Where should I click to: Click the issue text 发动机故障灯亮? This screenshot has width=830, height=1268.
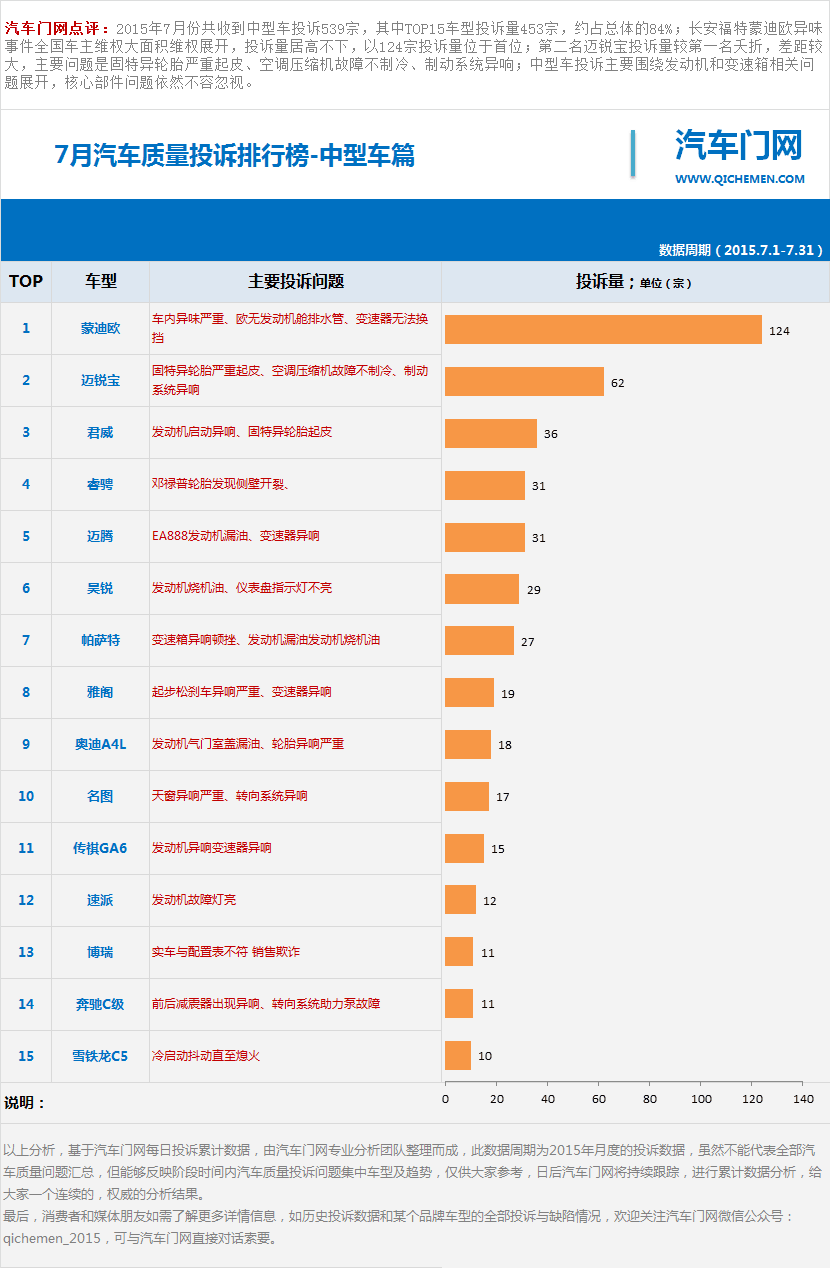[194, 900]
